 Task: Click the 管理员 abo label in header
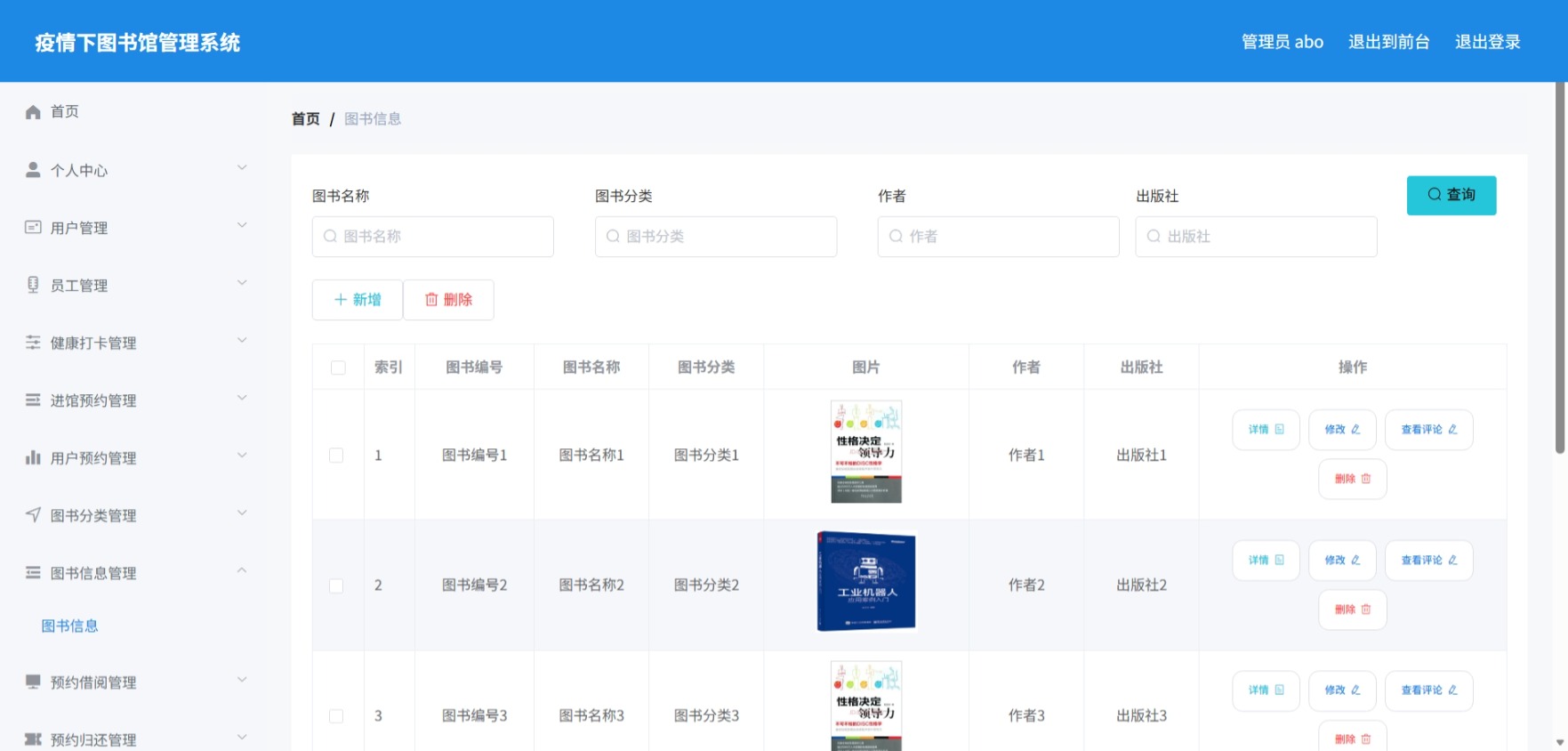click(x=1283, y=42)
